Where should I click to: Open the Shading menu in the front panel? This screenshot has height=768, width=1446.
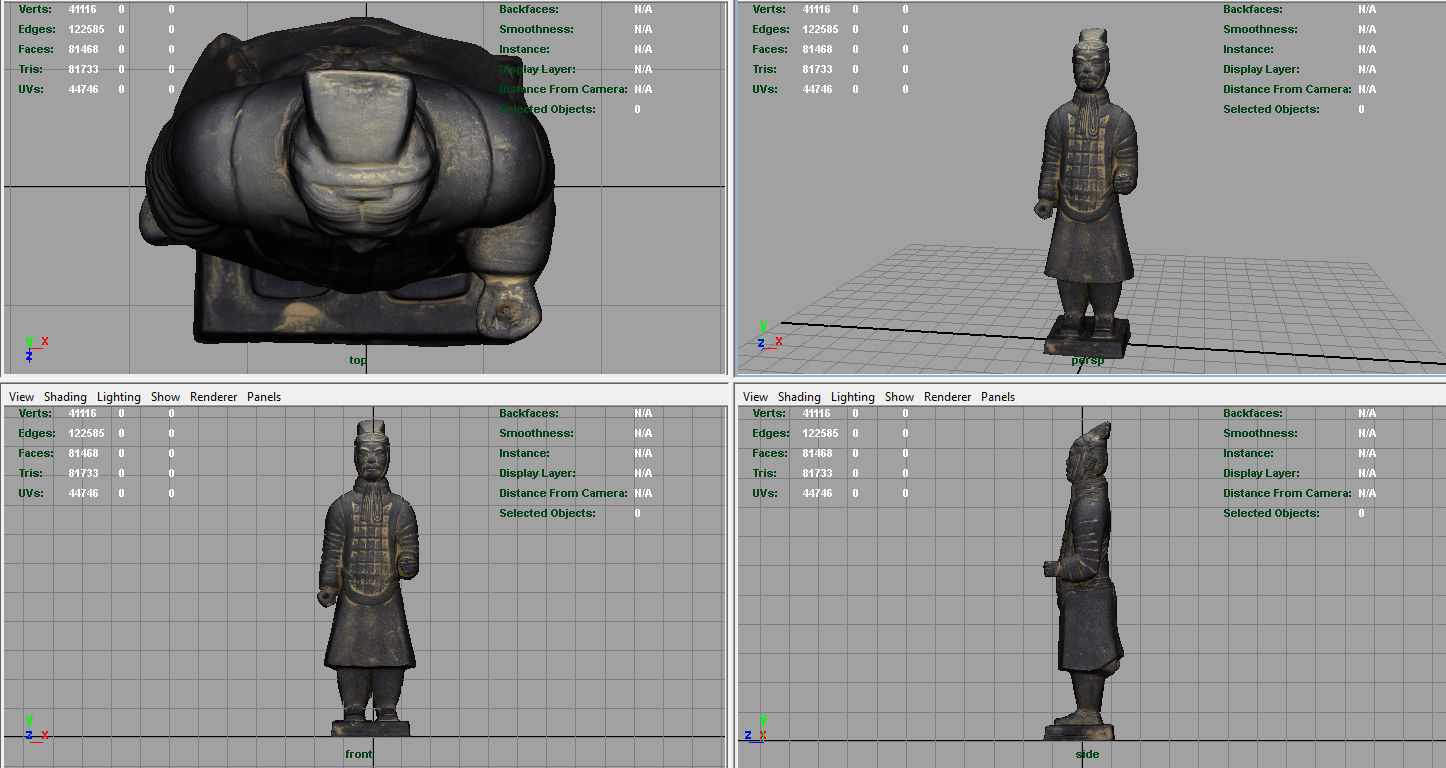[65, 397]
